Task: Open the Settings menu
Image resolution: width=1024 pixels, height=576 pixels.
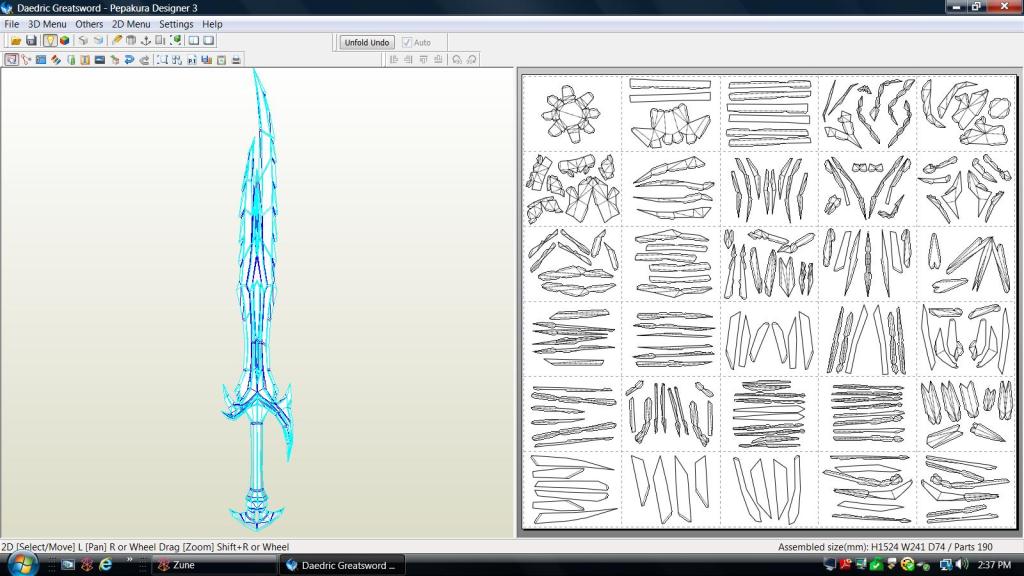Action: coord(176,24)
